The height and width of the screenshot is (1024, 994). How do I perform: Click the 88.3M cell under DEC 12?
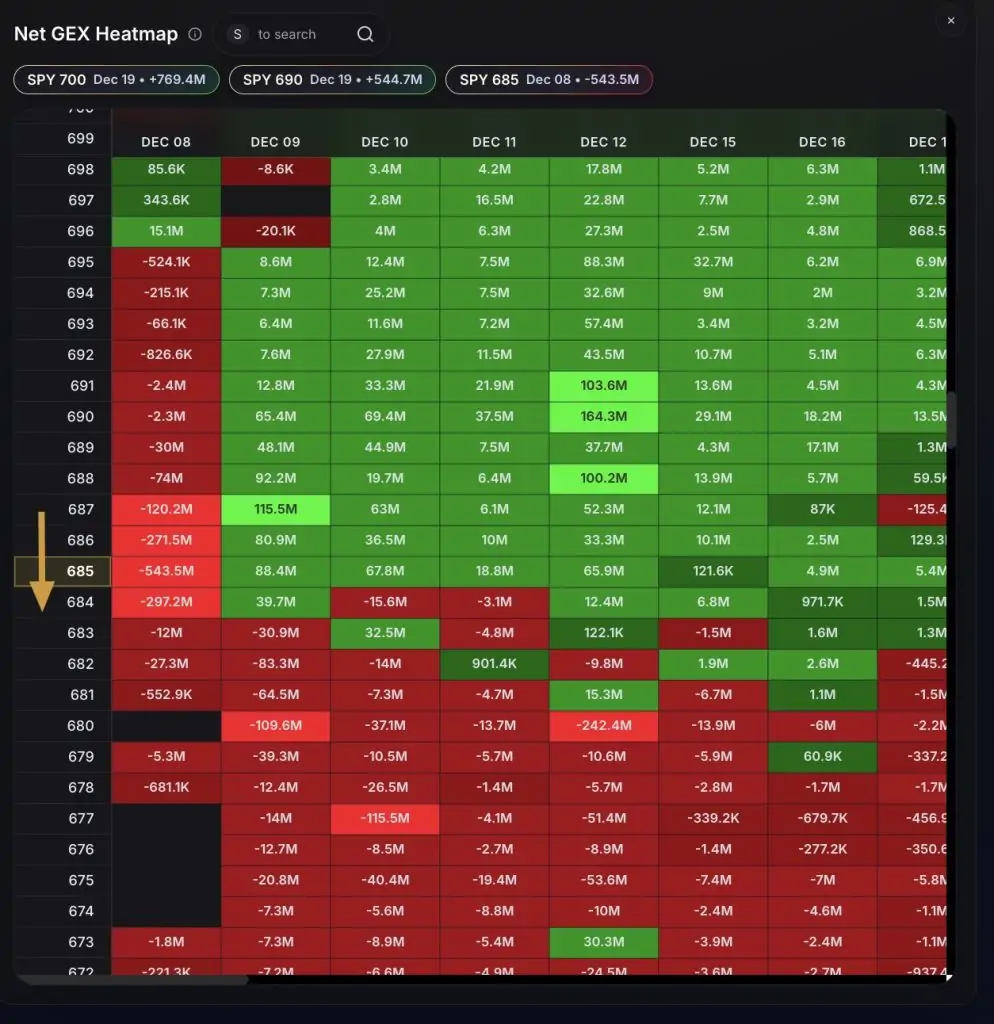click(x=603, y=262)
